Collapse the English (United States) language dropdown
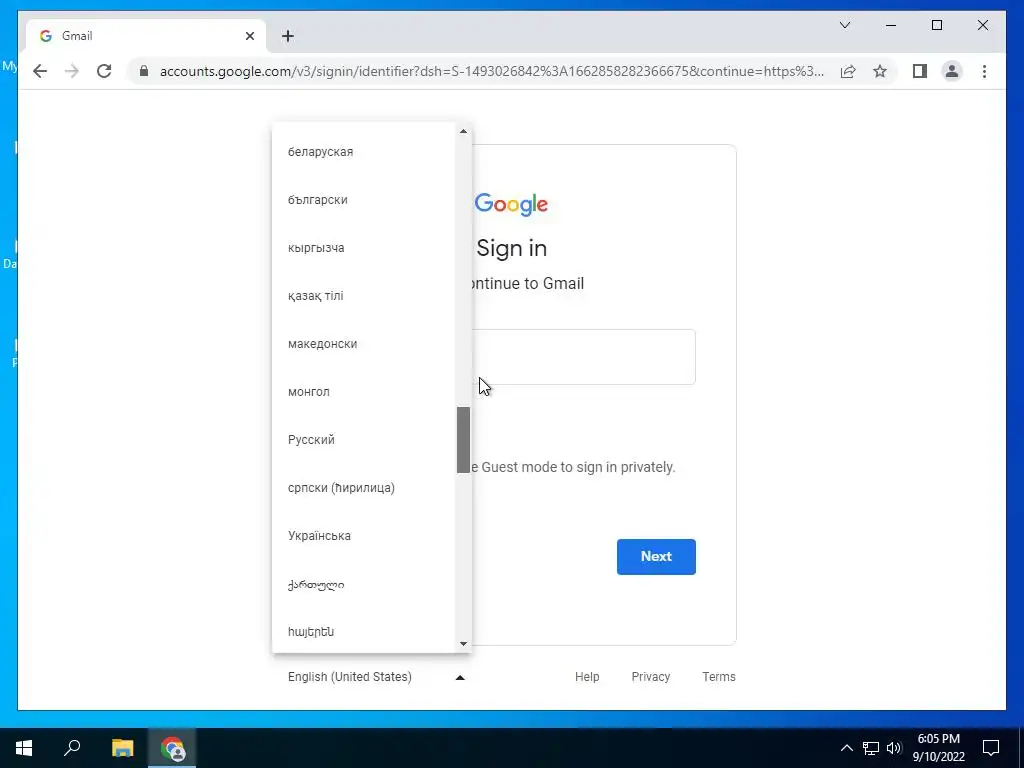 (x=377, y=677)
